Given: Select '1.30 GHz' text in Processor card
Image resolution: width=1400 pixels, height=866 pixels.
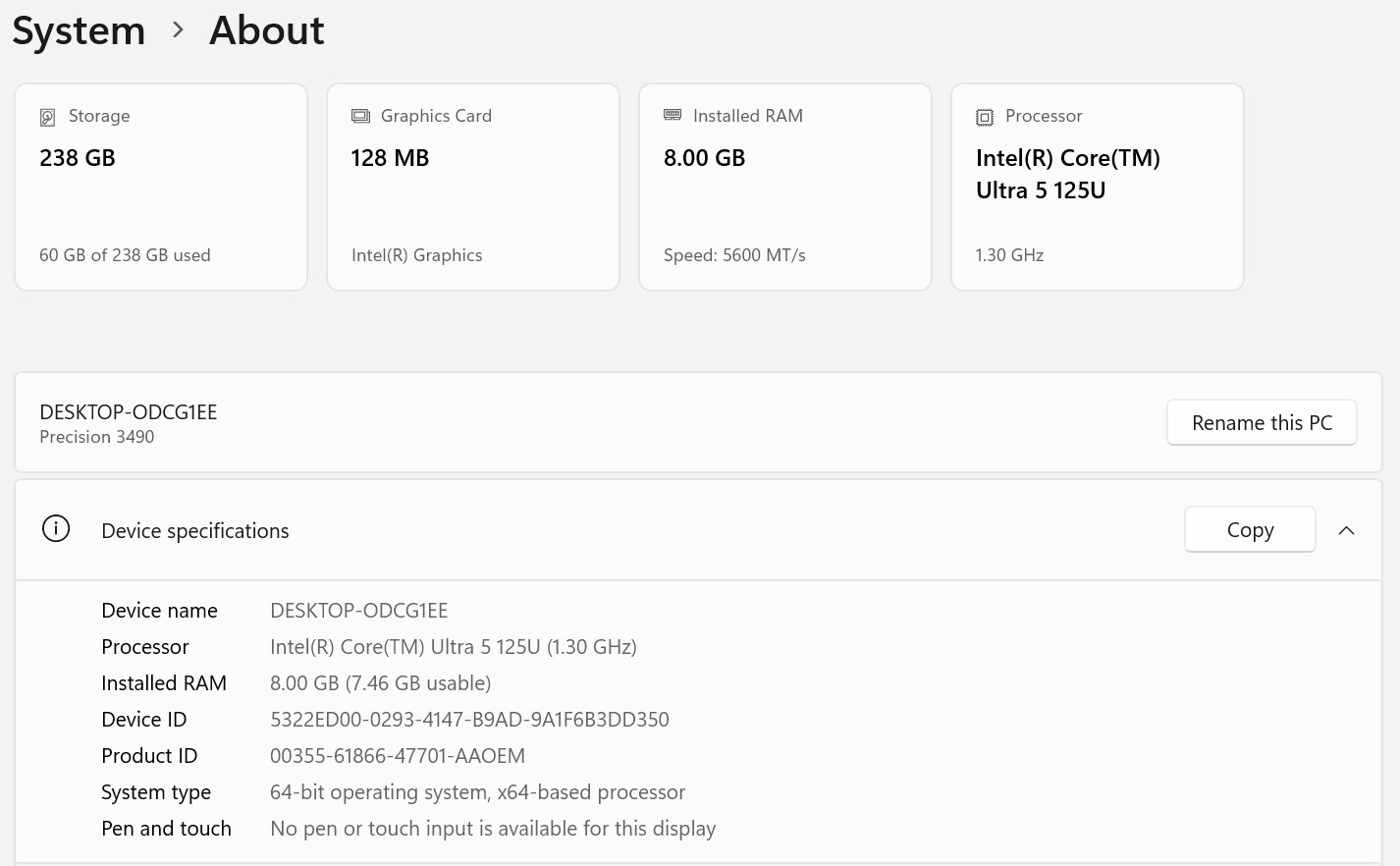Looking at the screenshot, I should click(1009, 255).
